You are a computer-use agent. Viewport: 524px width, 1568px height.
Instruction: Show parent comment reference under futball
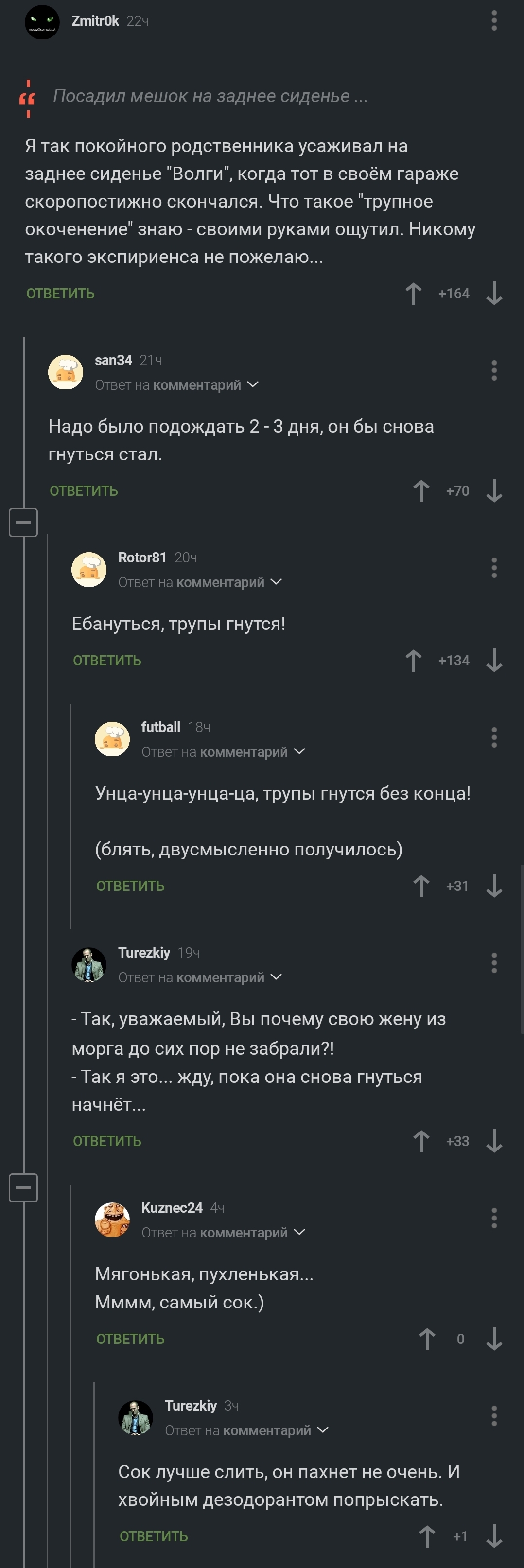pos(299,752)
